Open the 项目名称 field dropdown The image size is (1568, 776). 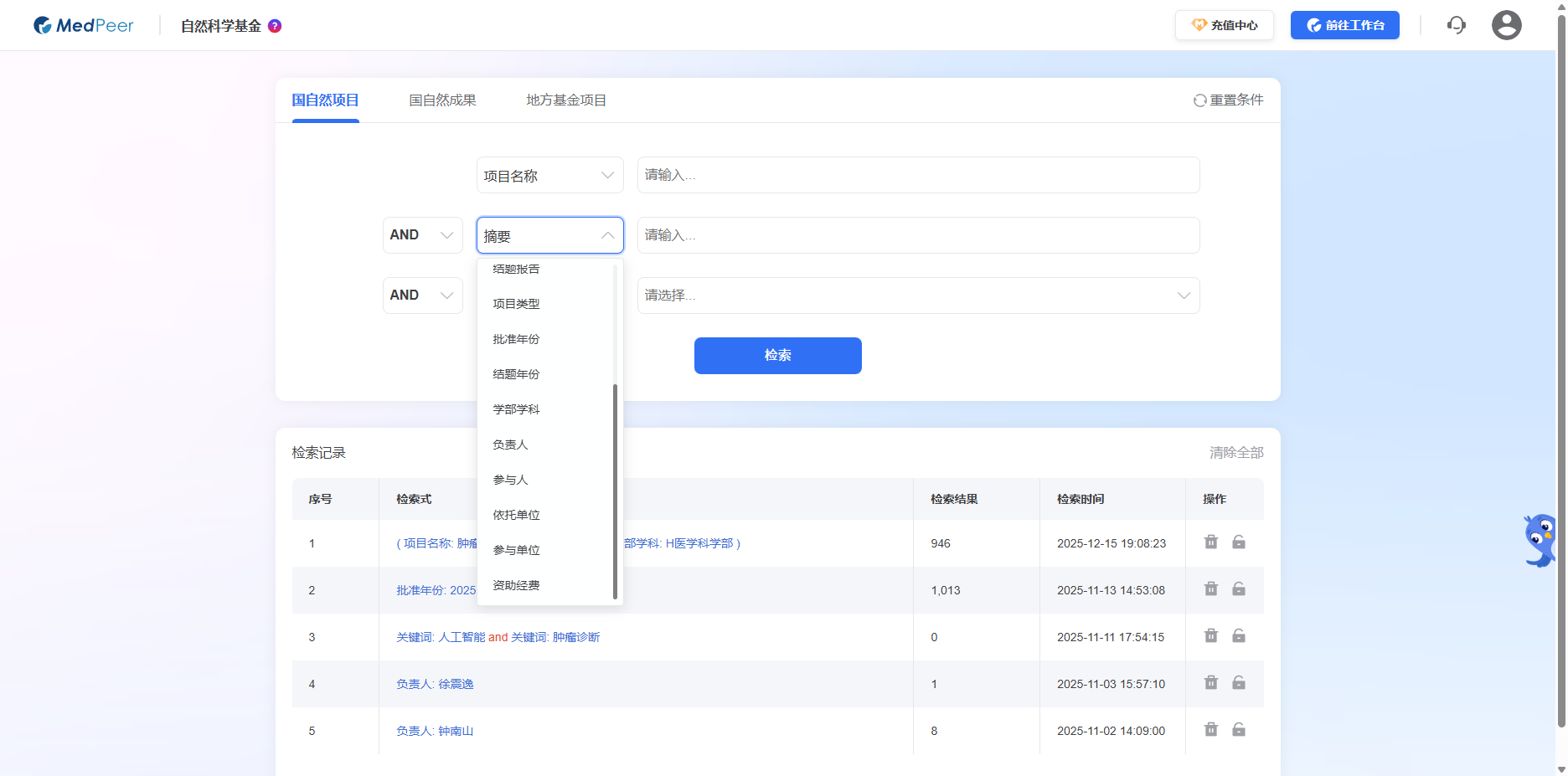[549, 175]
